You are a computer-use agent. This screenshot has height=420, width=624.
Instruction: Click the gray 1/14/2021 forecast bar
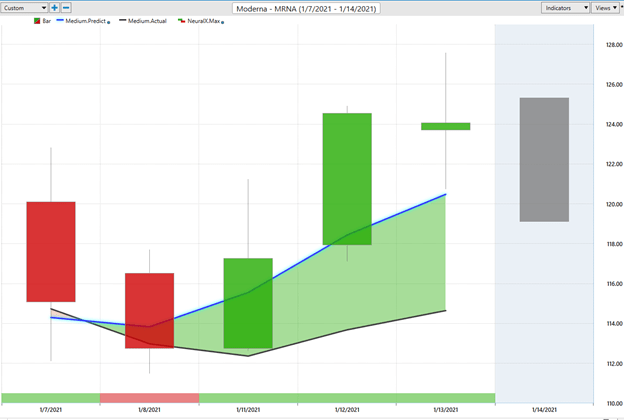543,159
